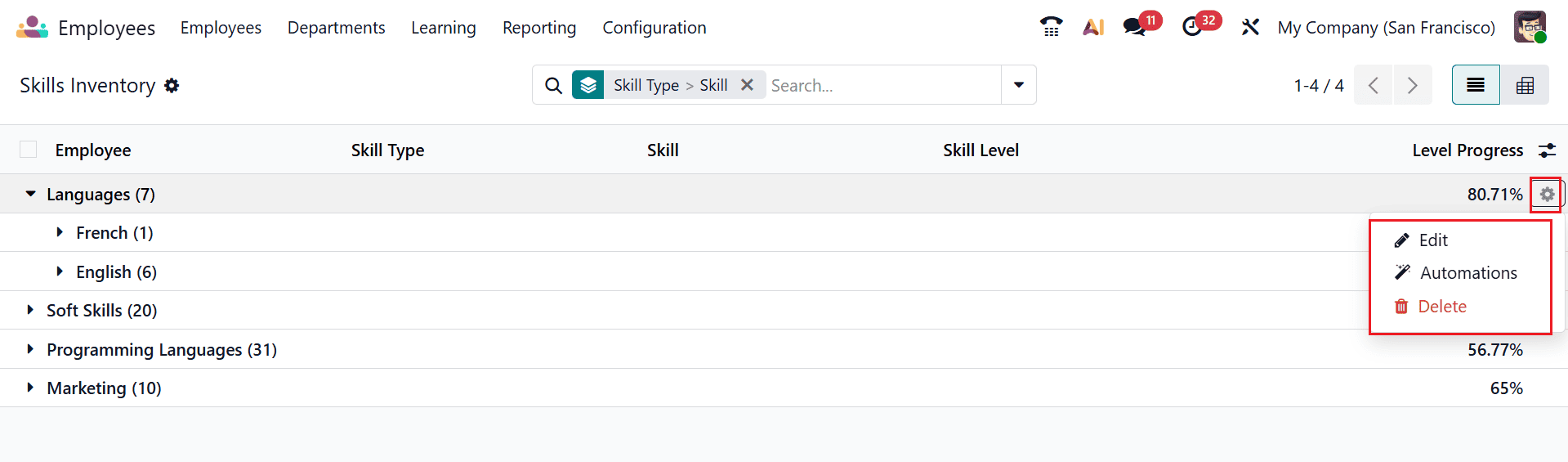This screenshot has height=462, width=1568.
Task: Switch to list view
Action: pyautogui.click(x=1476, y=85)
